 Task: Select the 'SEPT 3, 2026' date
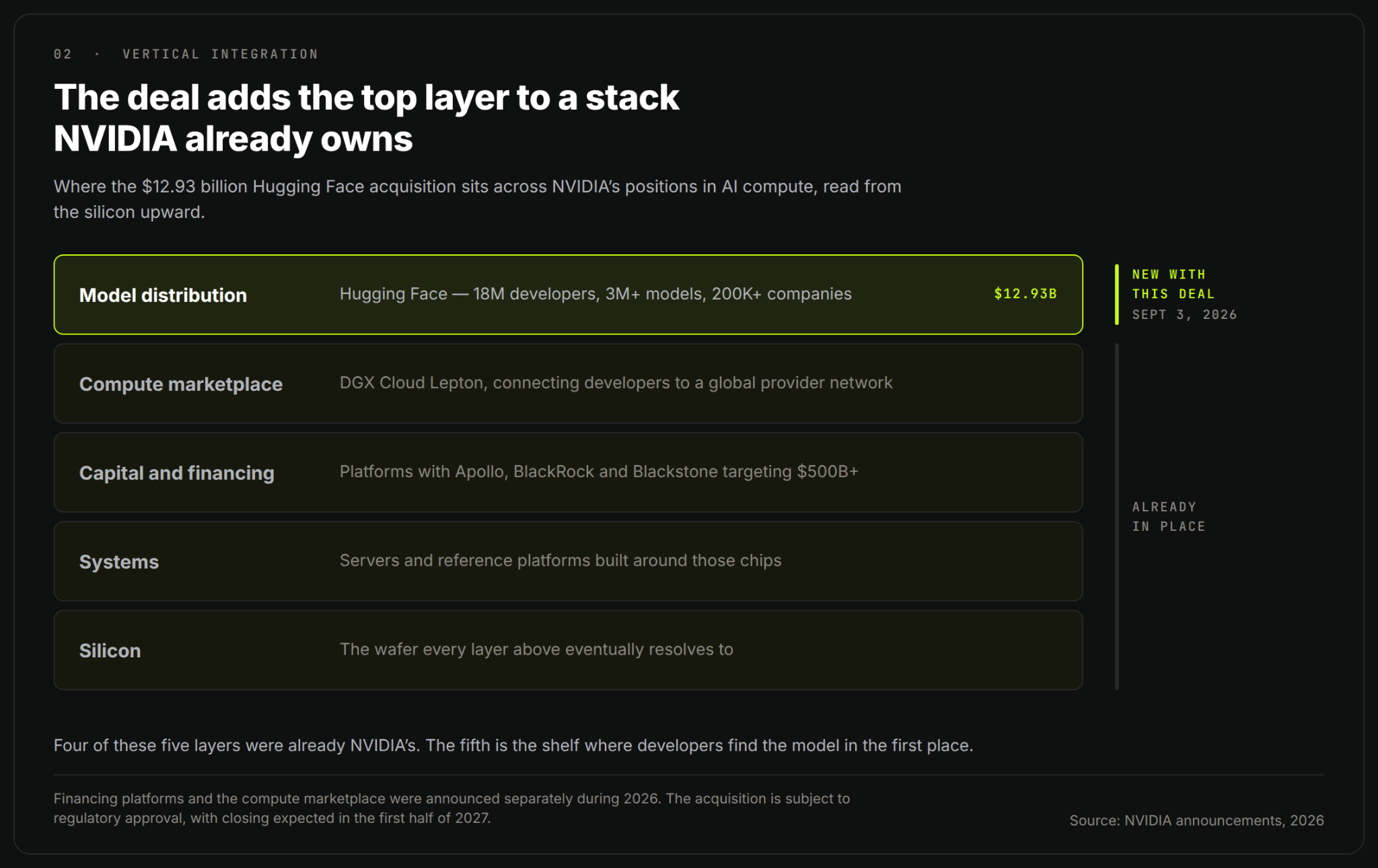tap(1184, 315)
